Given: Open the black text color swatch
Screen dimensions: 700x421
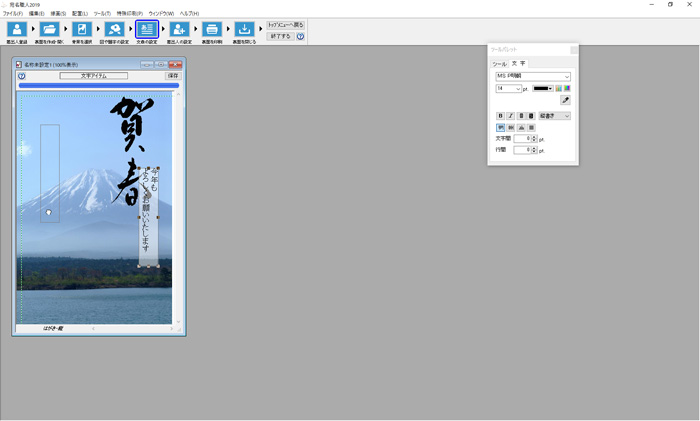Looking at the screenshot, I should tap(542, 88).
